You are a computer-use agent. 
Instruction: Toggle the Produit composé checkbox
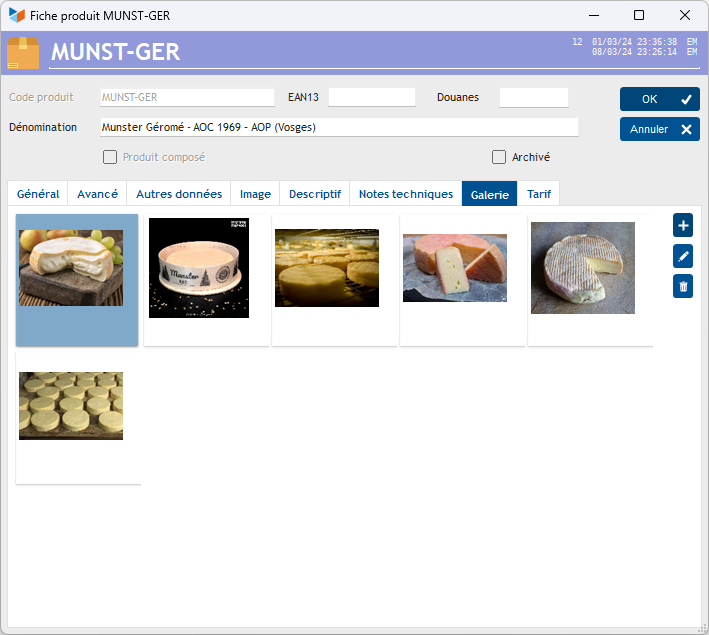[x=110, y=157]
